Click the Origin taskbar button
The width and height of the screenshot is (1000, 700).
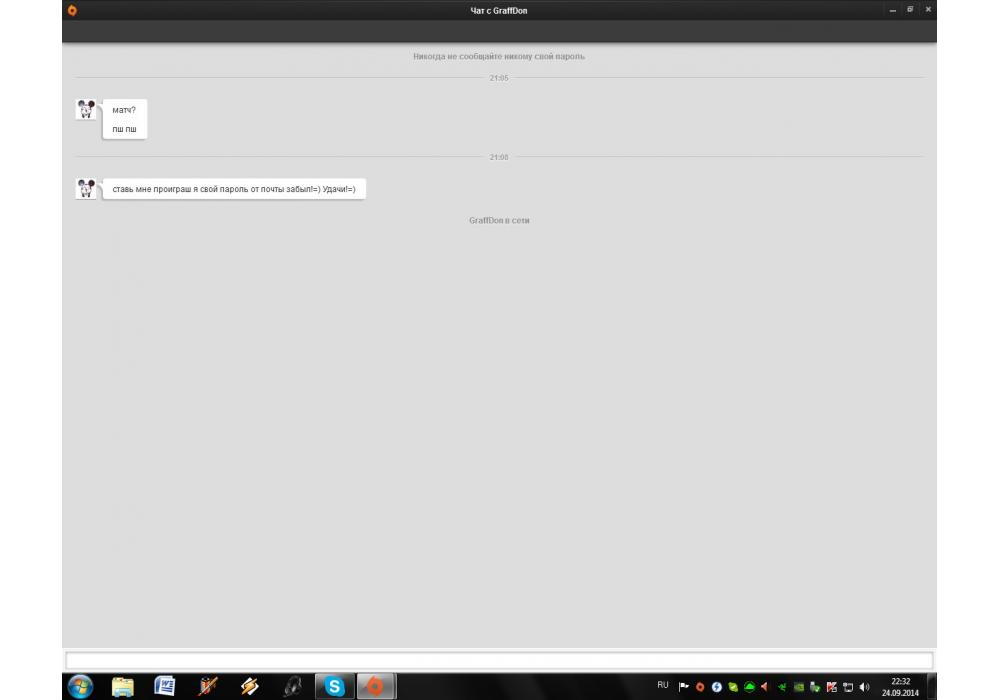[376, 686]
